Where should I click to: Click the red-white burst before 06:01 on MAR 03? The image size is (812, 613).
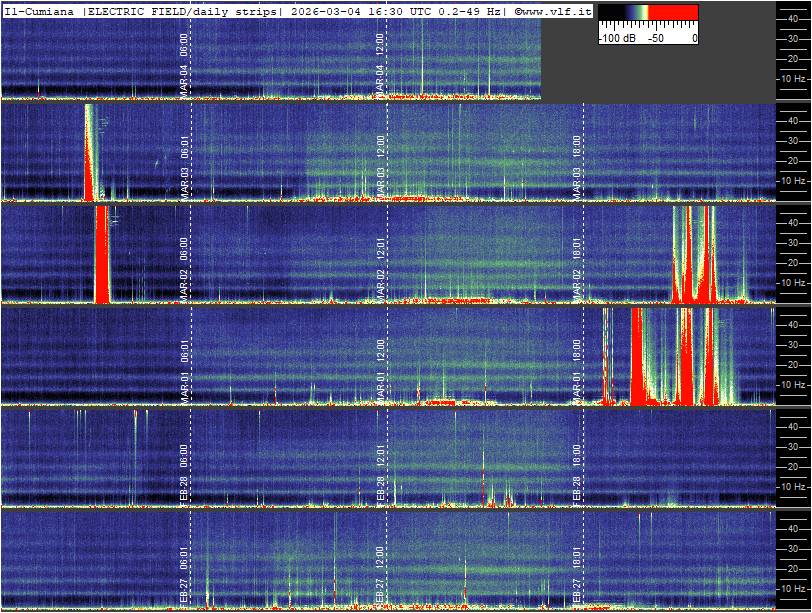click(x=89, y=155)
